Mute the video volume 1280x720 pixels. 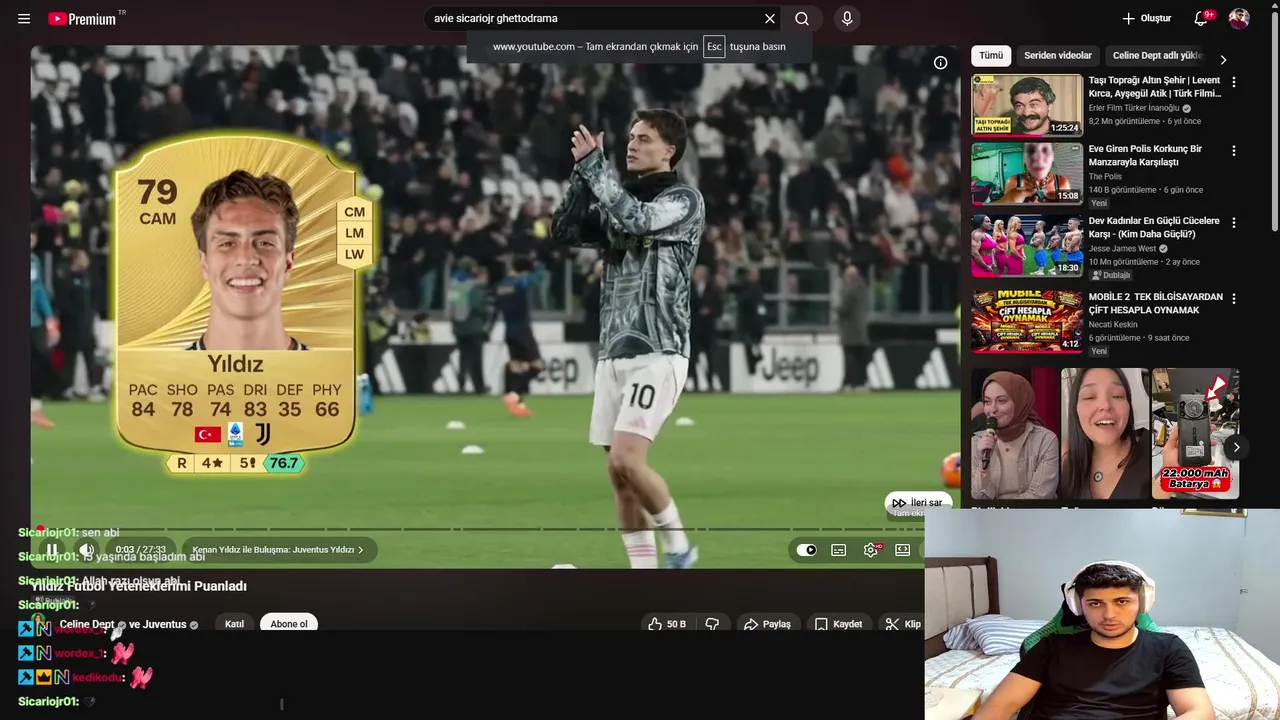click(x=87, y=549)
